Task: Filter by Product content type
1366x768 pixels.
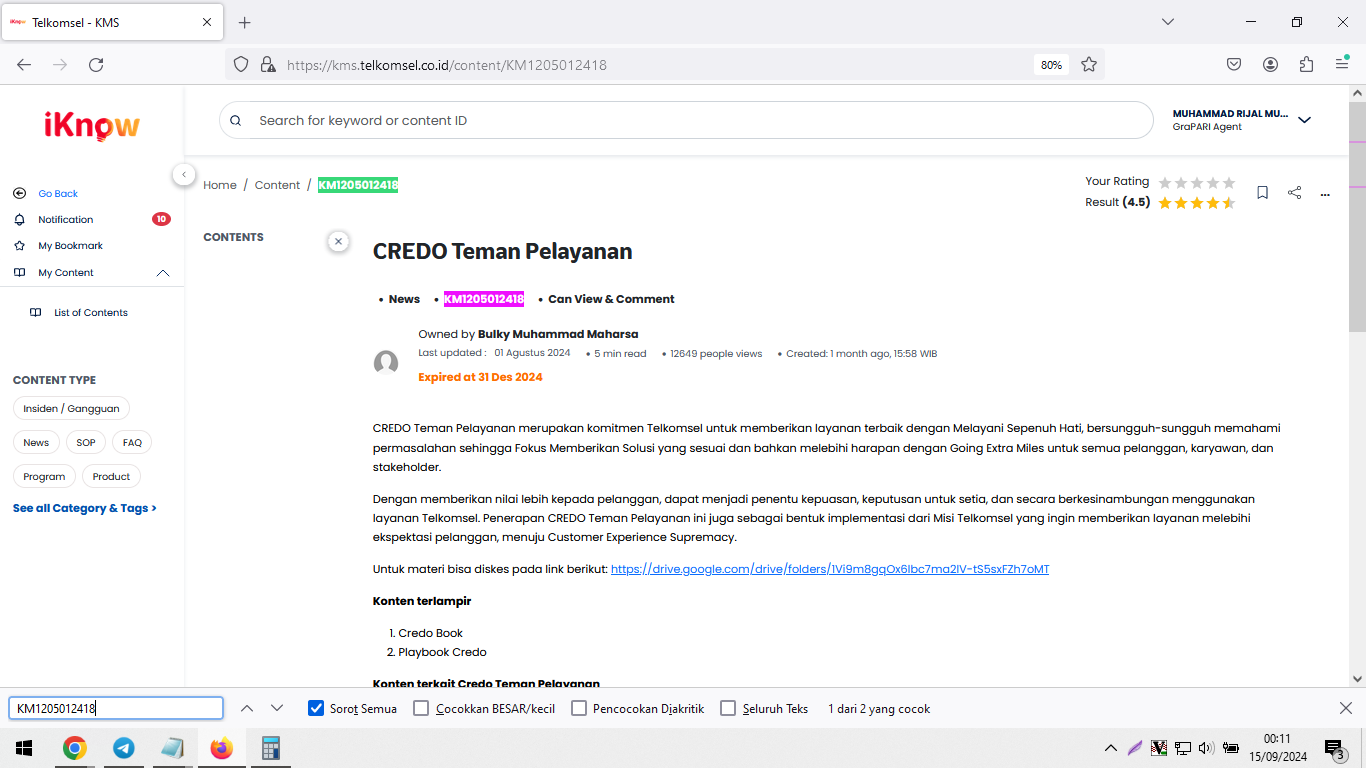Action: [111, 476]
